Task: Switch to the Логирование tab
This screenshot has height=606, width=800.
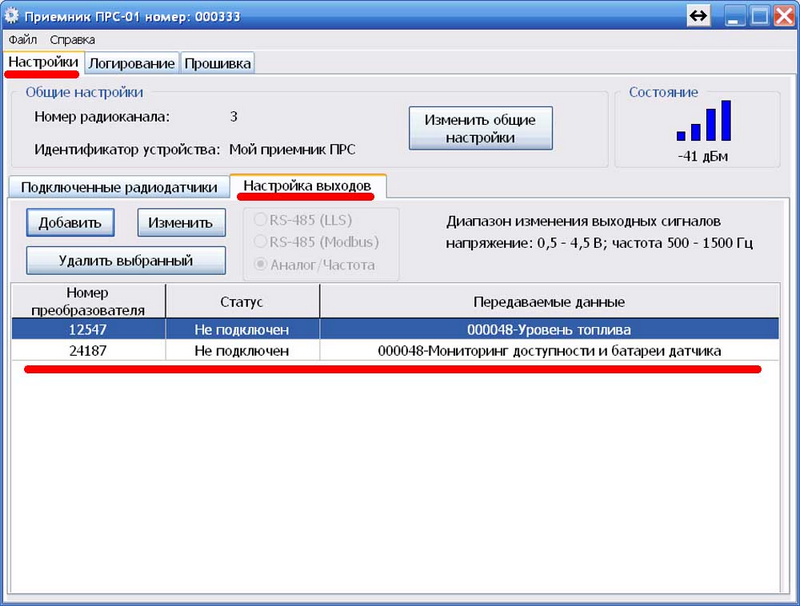Action: point(132,63)
